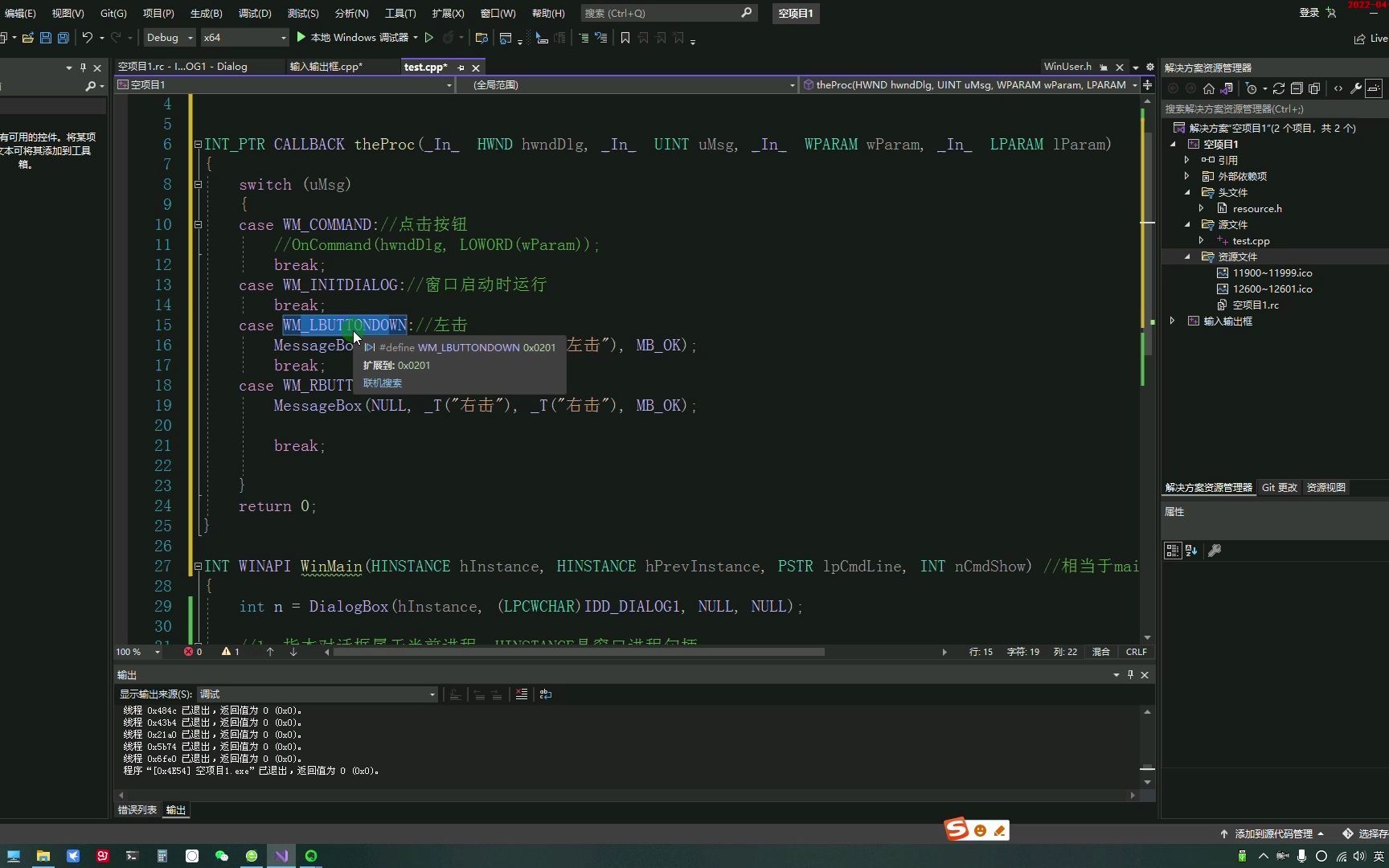This screenshot has width=1389, height=868.
Task: Click the preview selected items icon
Action: pyautogui.click(x=1374, y=88)
